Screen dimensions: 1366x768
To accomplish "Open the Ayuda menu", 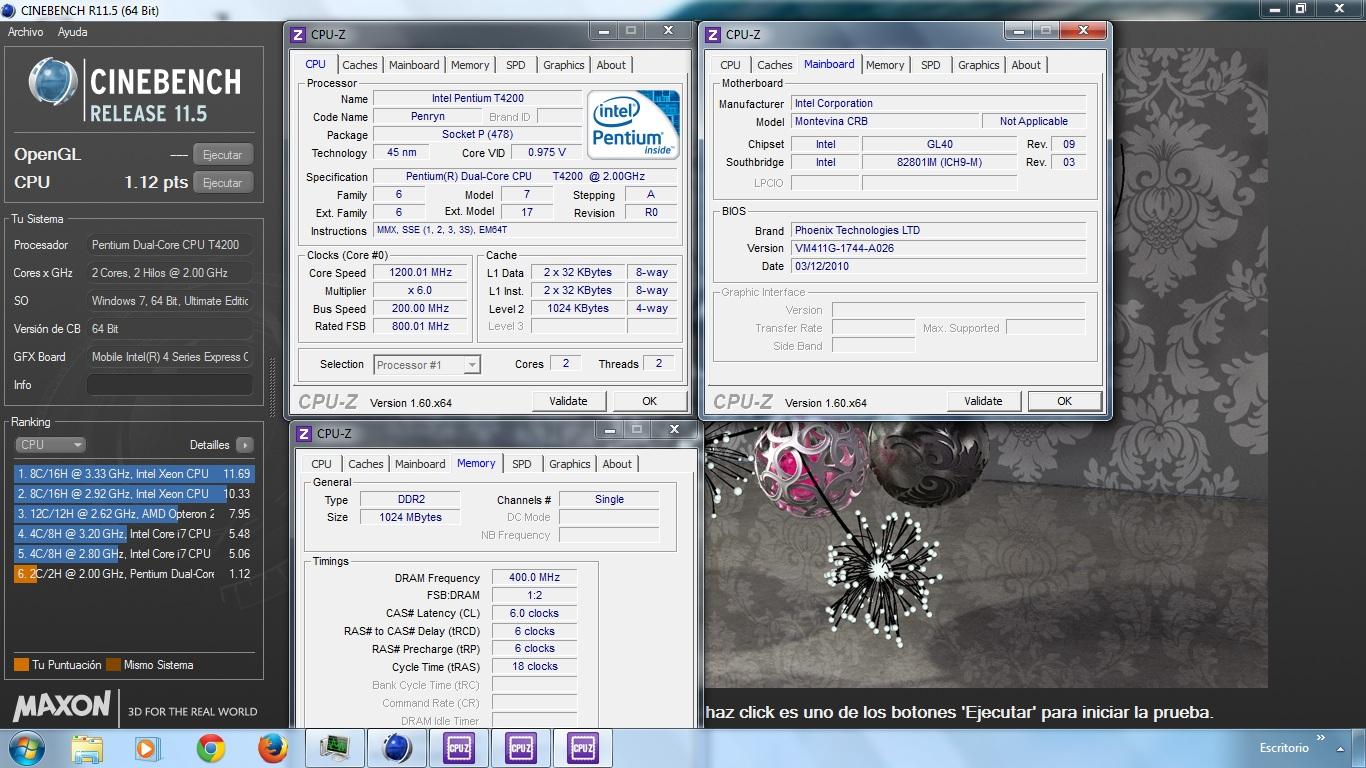I will click(x=72, y=32).
